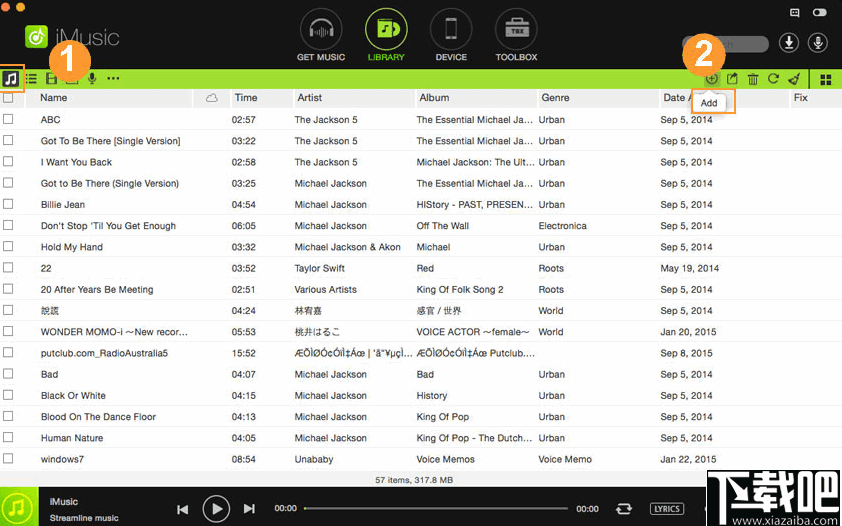
Task: Toggle the repeat mode icon
Action: [623, 508]
